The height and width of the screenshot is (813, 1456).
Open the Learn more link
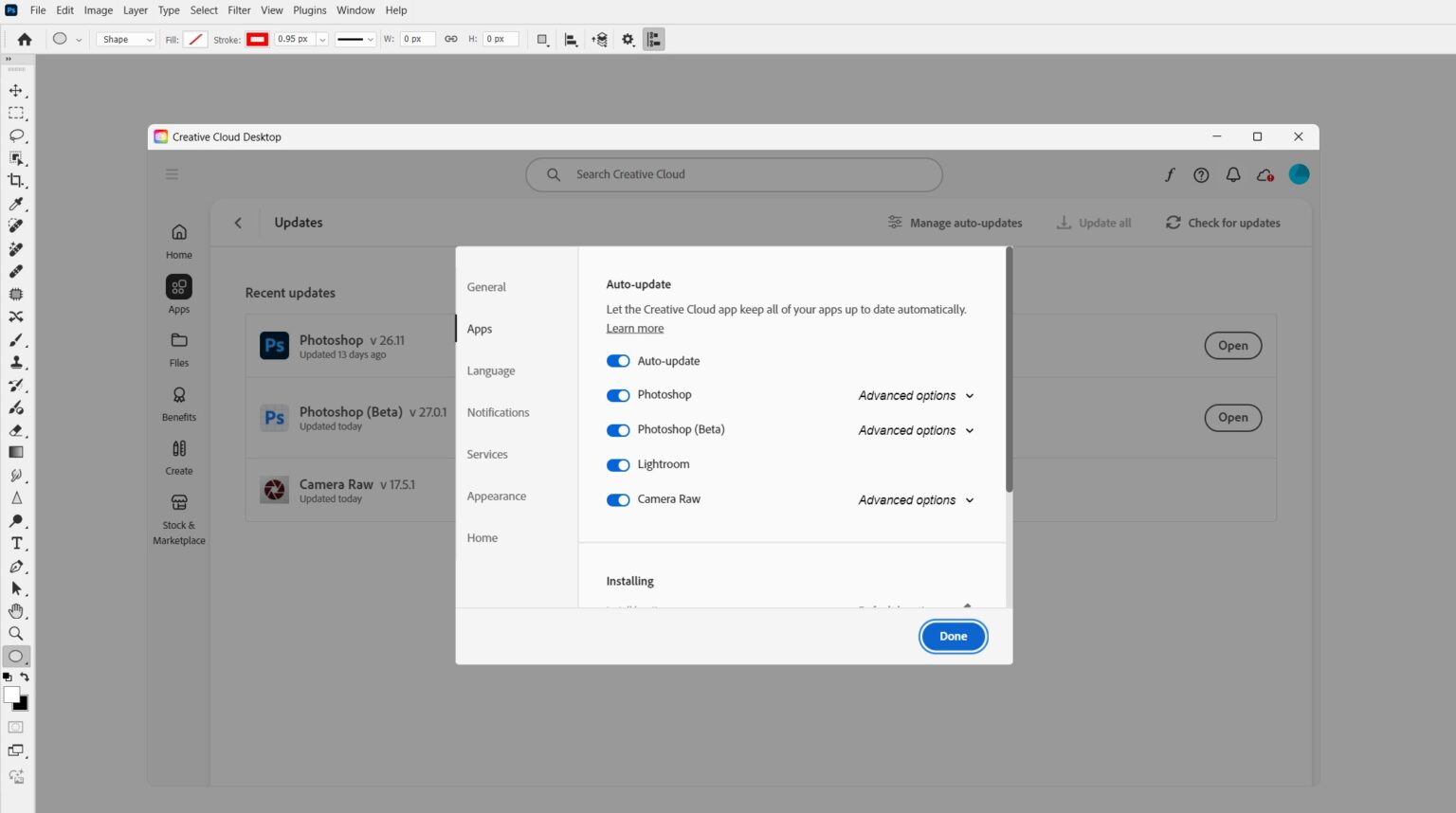coord(635,329)
